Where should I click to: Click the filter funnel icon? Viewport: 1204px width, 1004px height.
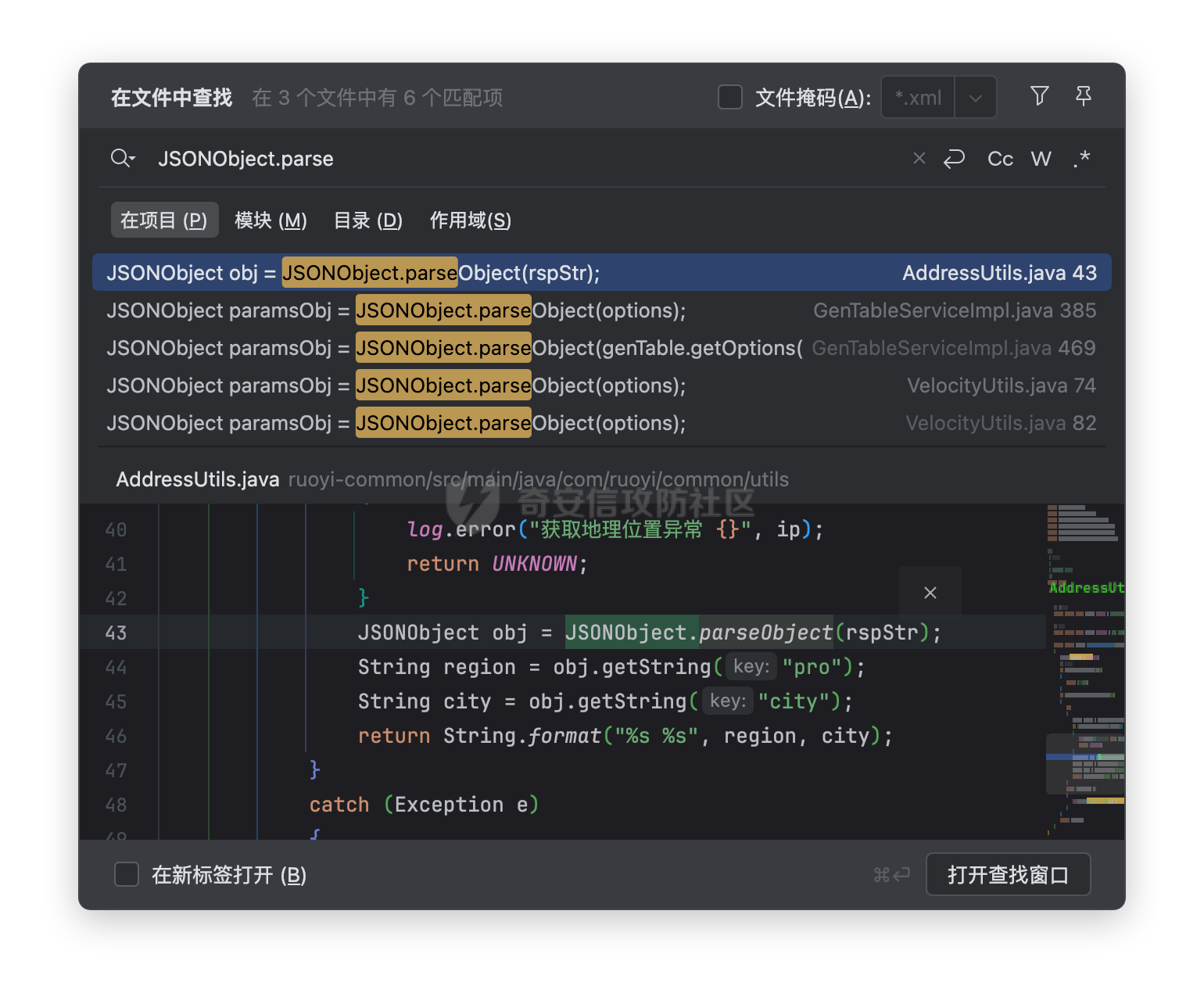tap(1039, 96)
